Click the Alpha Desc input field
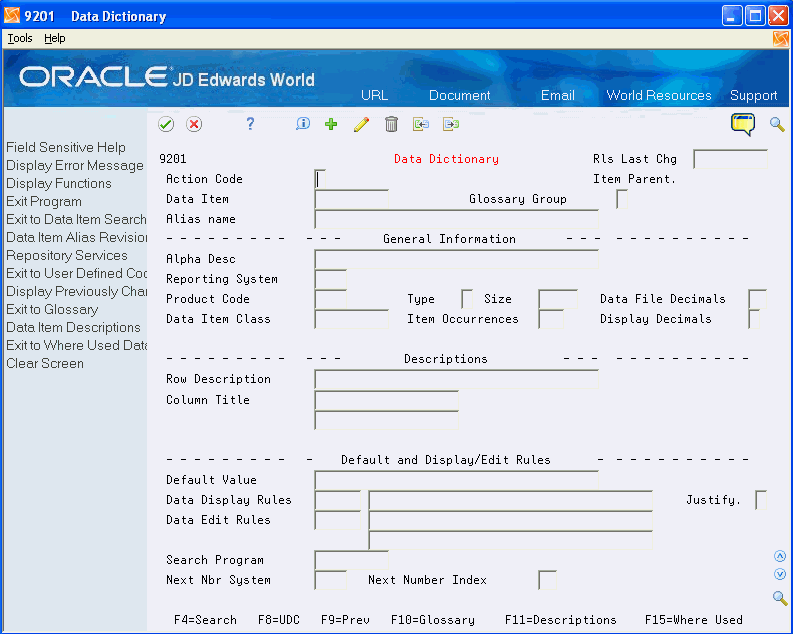The image size is (793, 634). point(456,259)
